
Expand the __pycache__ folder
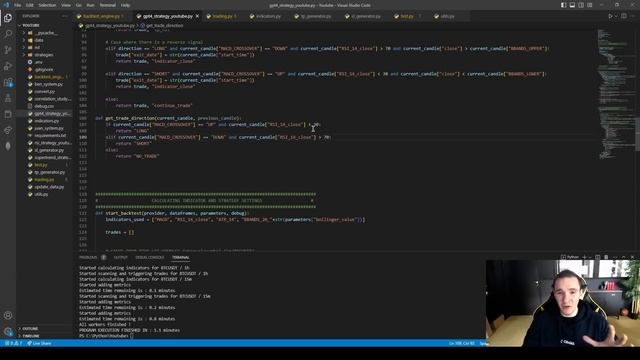pos(46,33)
